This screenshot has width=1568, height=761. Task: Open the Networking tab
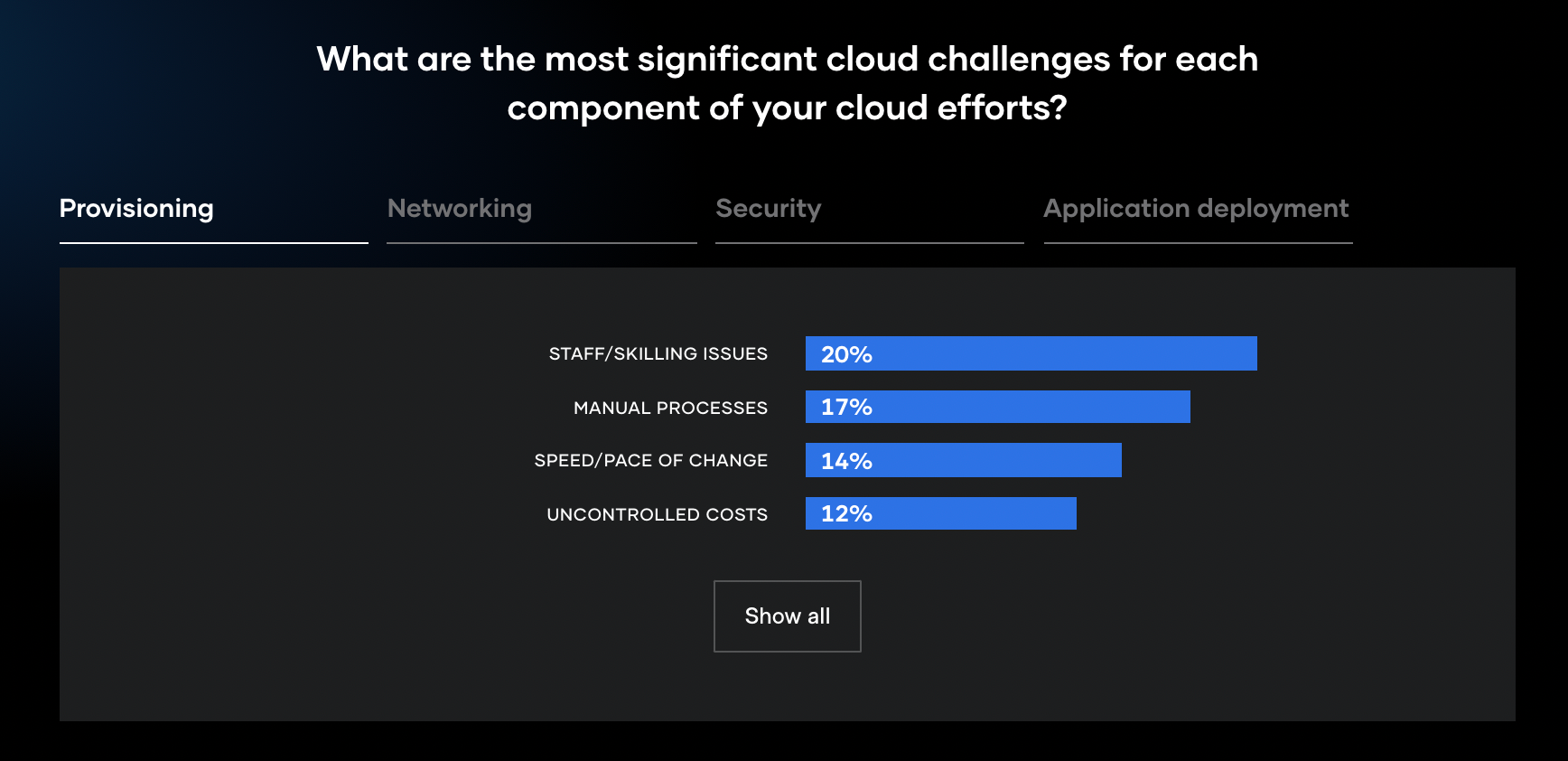point(460,209)
